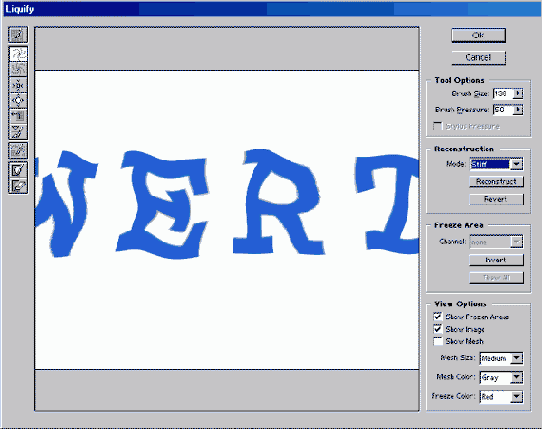Uncheck the Show Image option
Image resolution: width=542 pixels, height=429 pixels.
click(438, 328)
